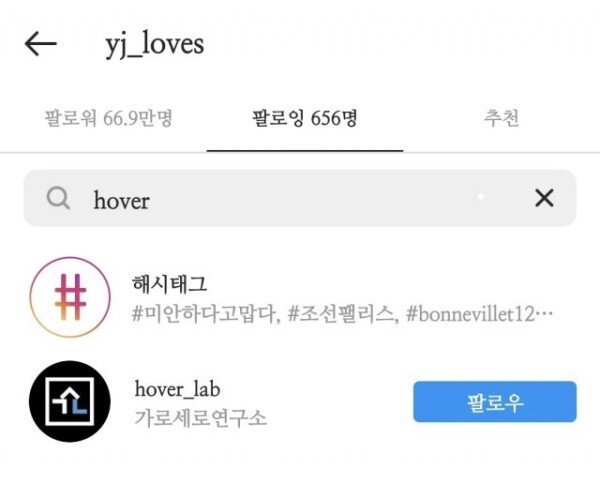Switch to the 팔로워 66.9만명 tab
Screen dimensions: 600x484
pos(108,118)
